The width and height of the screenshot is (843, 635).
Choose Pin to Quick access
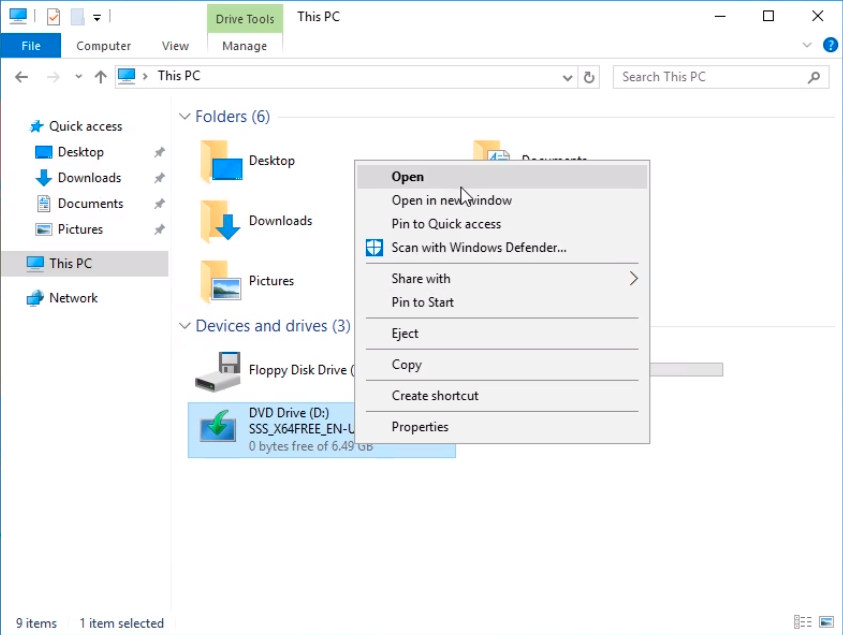point(502,224)
